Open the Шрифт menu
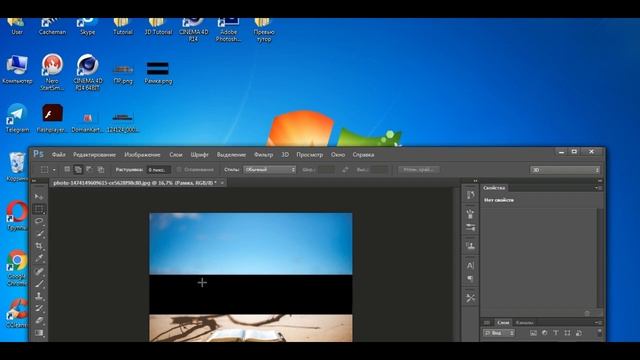Image resolution: width=640 pixels, height=360 pixels. 199,155
